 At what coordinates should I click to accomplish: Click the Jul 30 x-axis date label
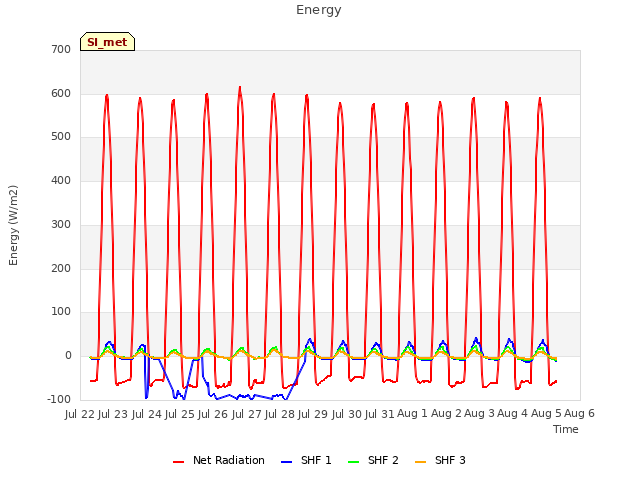pos(347,414)
